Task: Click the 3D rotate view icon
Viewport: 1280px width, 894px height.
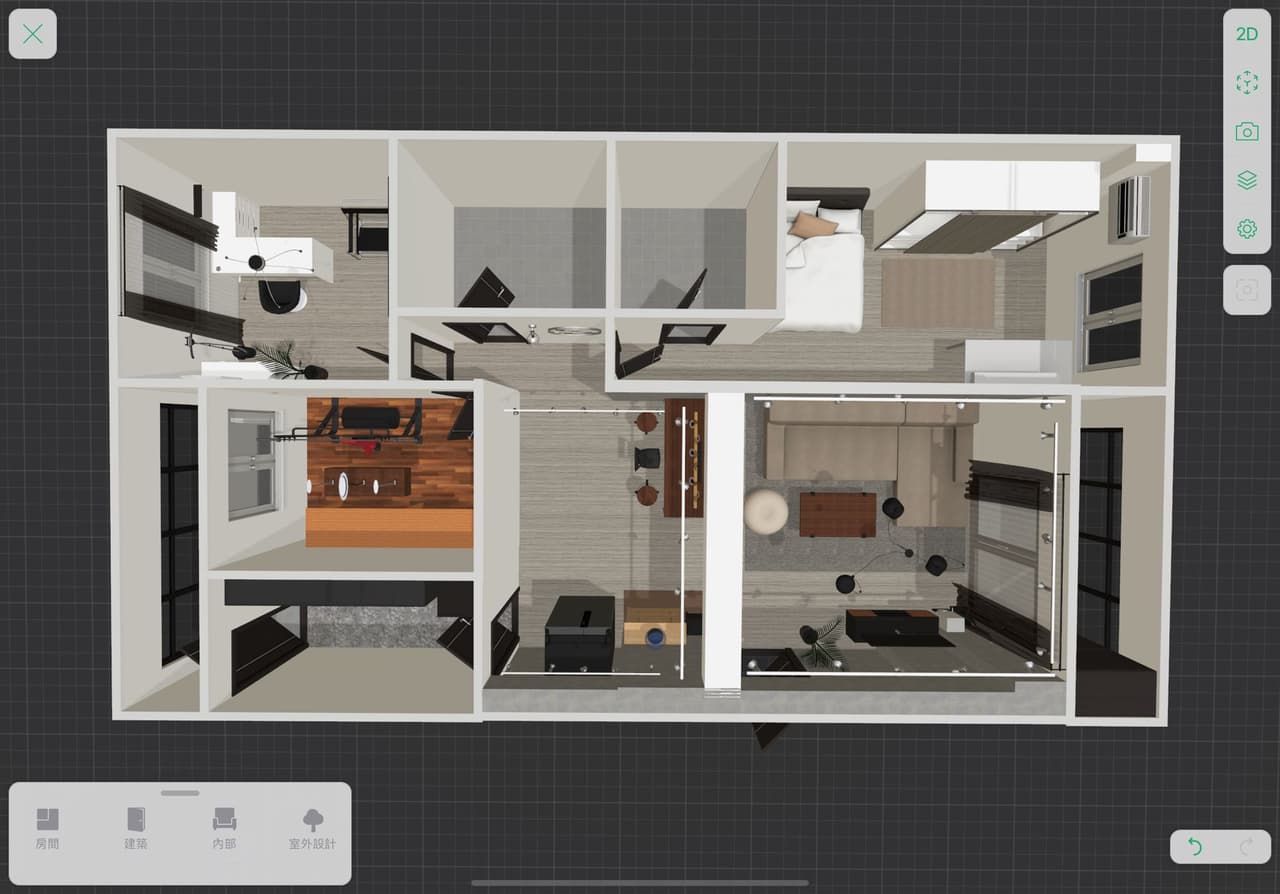Action: tap(1246, 83)
